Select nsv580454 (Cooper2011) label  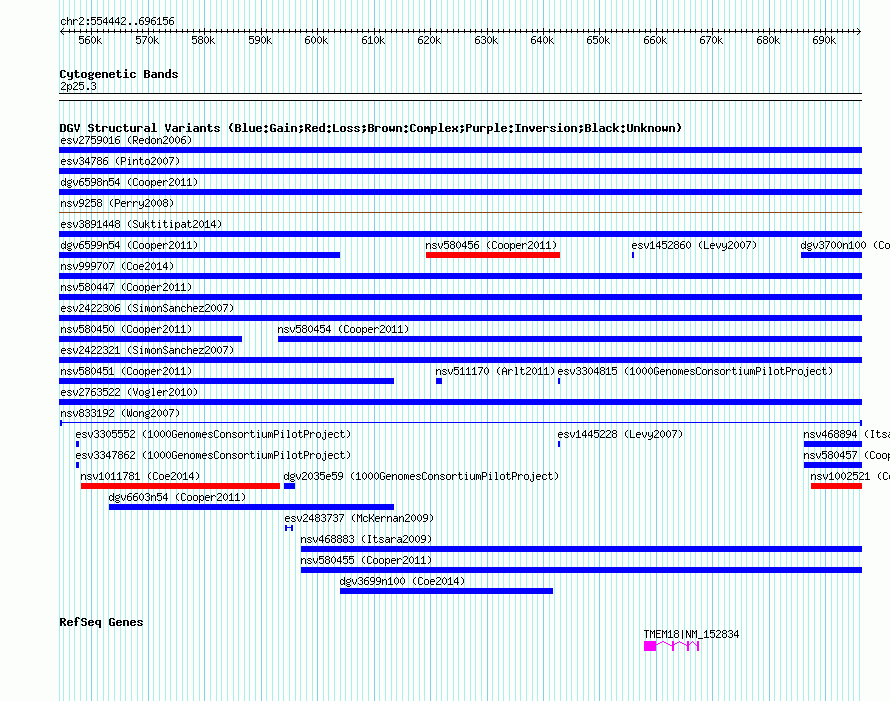pos(343,329)
